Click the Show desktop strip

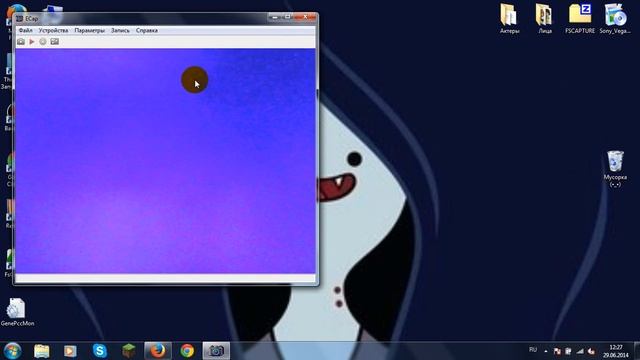tap(636, 351)
